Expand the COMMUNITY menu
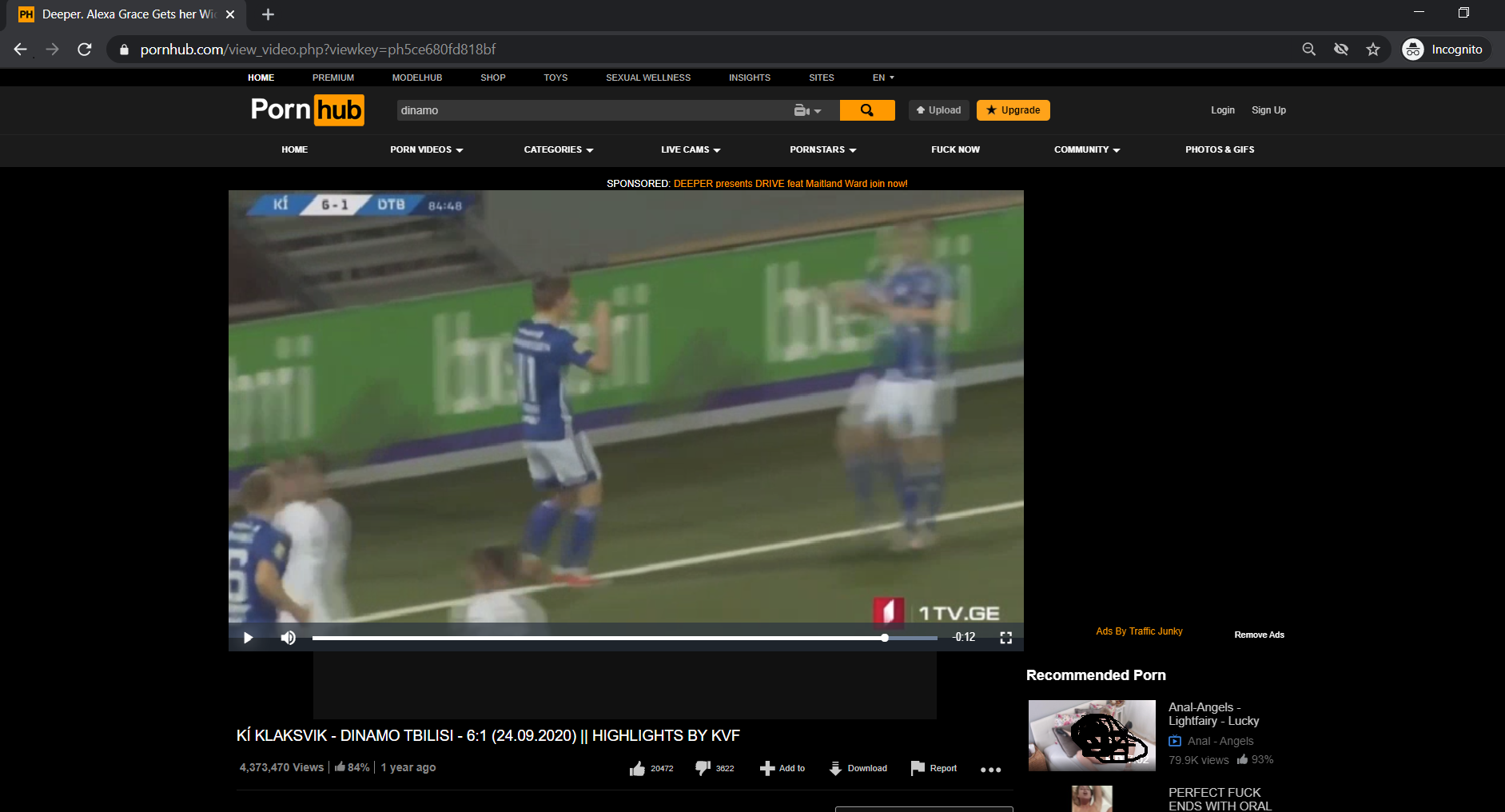The image size is (1505, 812). (x=1087, y=149)
